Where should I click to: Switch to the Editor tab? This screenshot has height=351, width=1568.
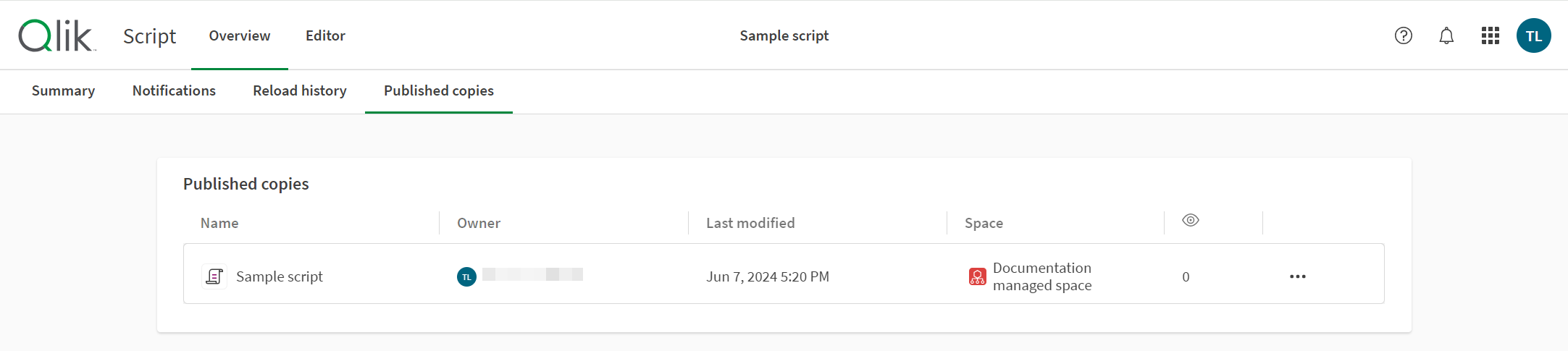[x=325, y=35]
